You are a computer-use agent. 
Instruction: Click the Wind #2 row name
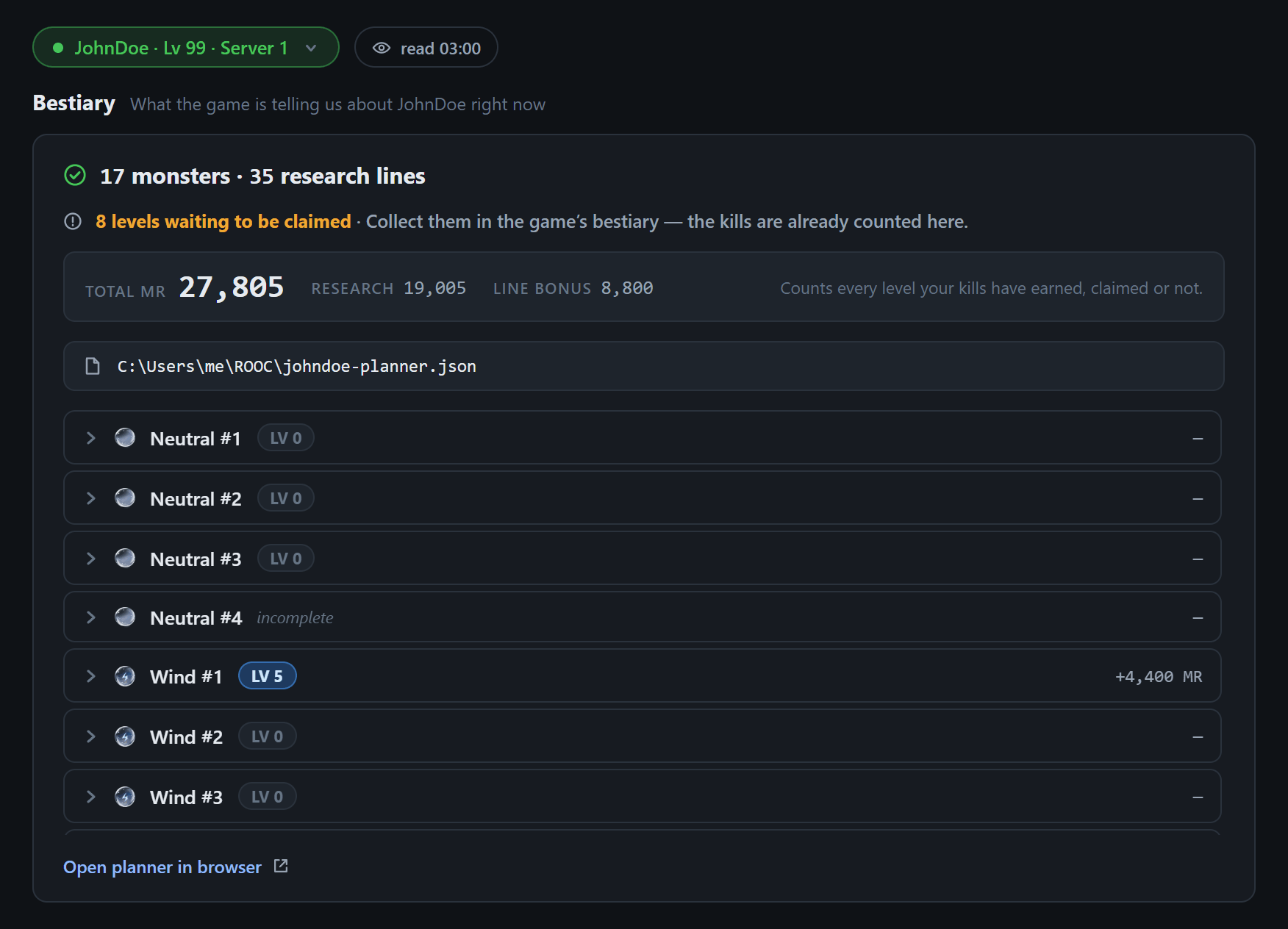[186, 737]
